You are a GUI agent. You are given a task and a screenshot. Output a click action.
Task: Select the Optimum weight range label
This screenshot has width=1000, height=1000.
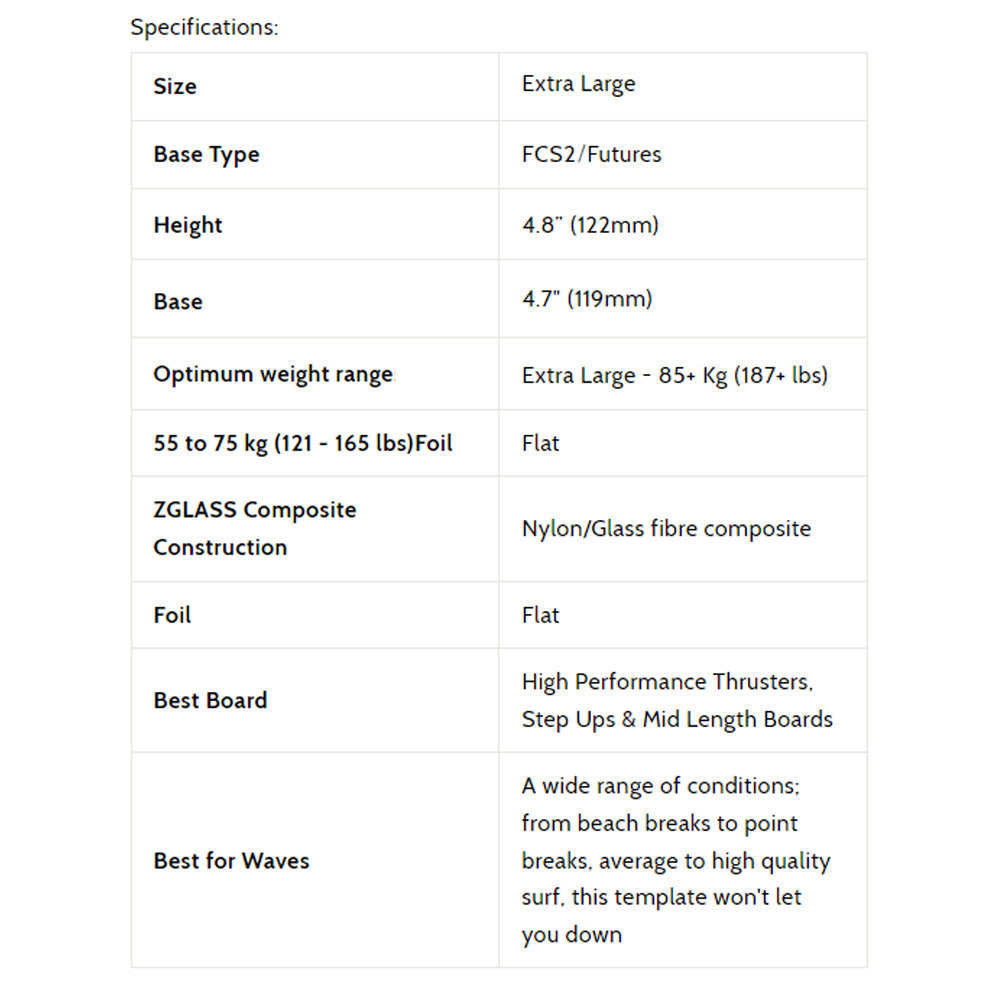(x=274, y=374)
